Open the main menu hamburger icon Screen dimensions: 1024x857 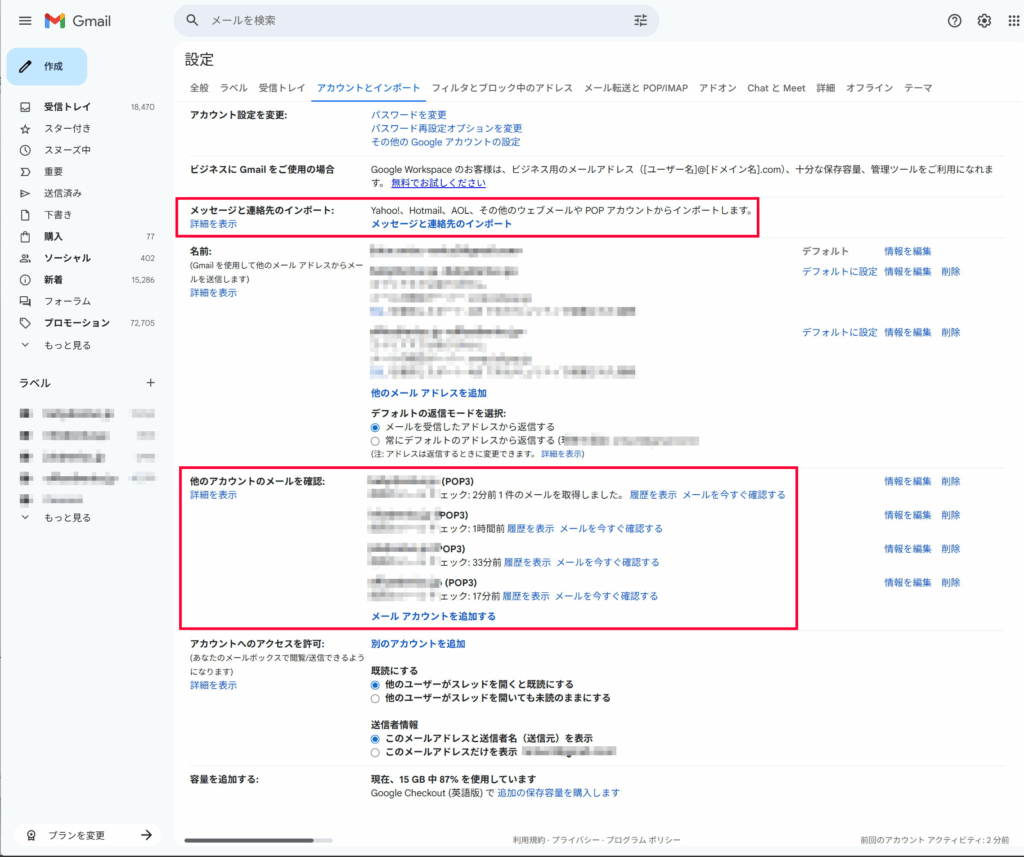(x=25, y=21)
